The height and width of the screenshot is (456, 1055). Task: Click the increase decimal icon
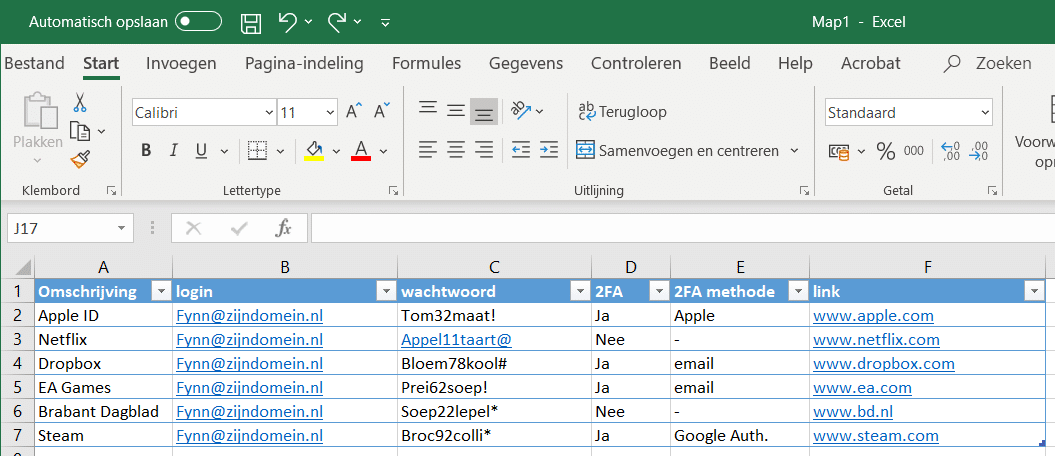pos(950,151)
